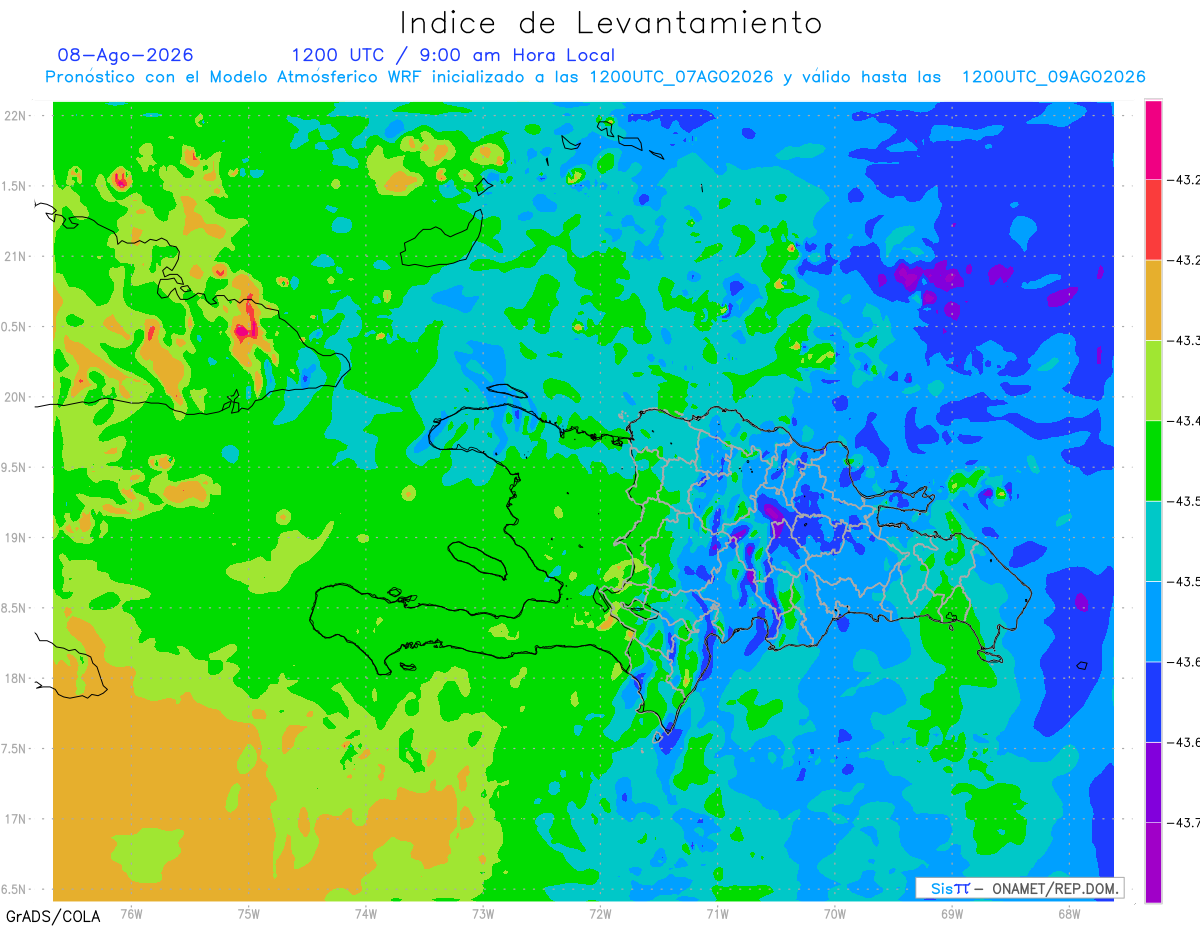
Task: Click the '72W' longitude label
Action: [x=600, y=913]
